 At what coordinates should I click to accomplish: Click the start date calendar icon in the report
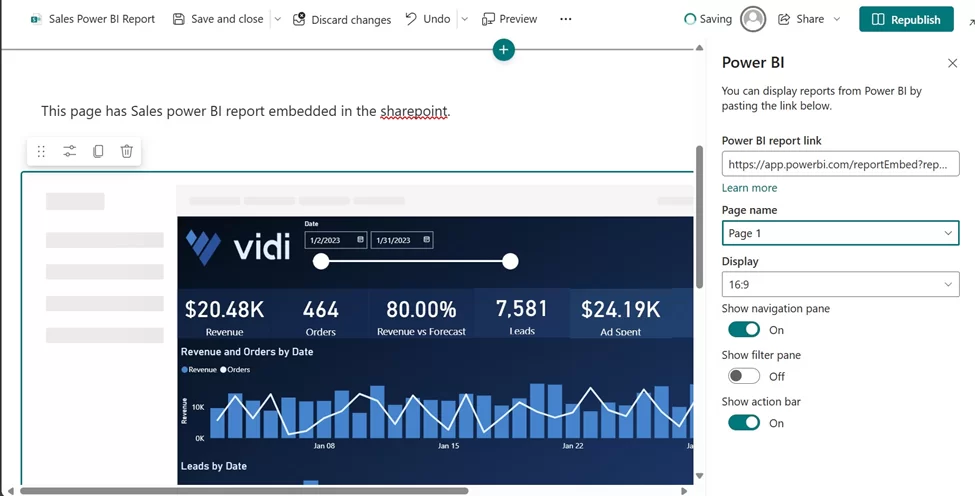coord(360,240)
